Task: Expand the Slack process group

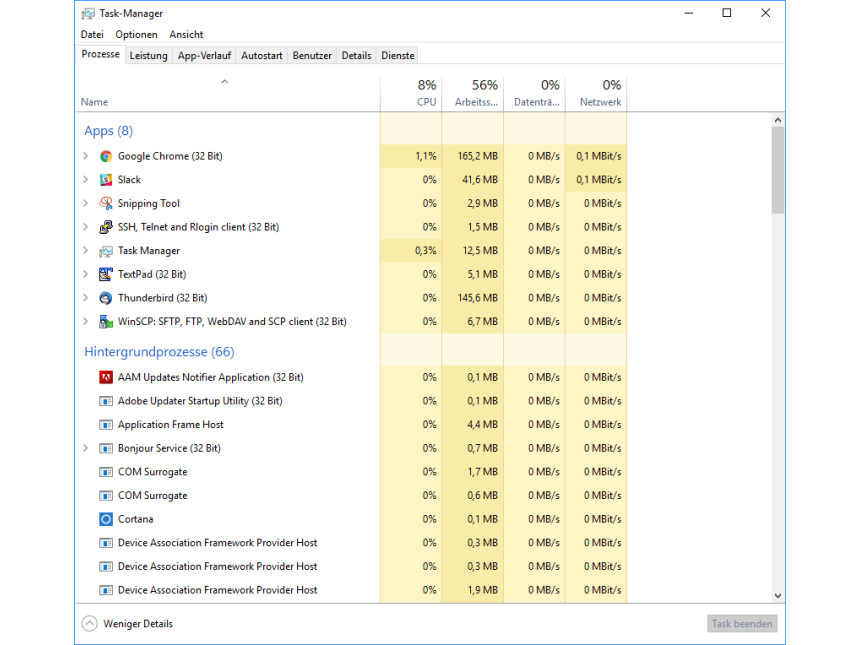Action: coord(86,179)
